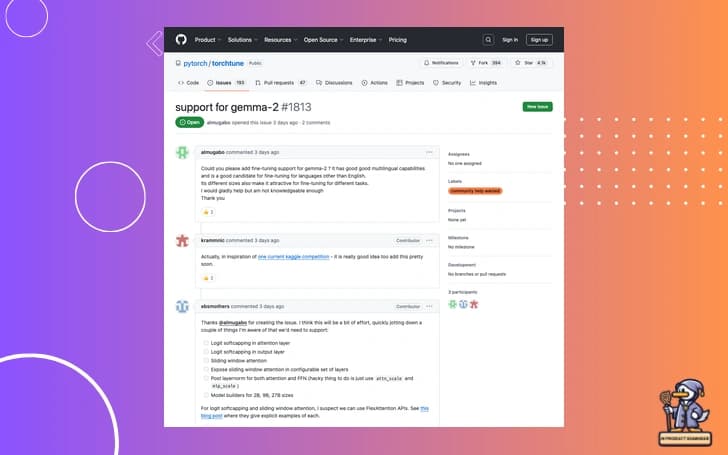Viewport: 728px width, 455px height.
Task: Click the Sign up button
Action: coord(539,40)
